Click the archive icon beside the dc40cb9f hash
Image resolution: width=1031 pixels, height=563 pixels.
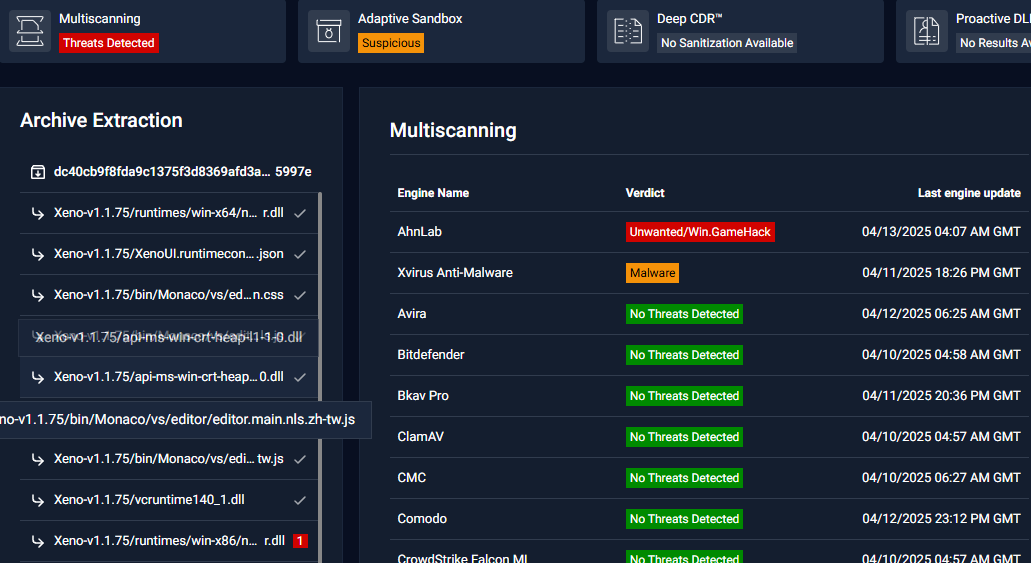click(x=38, y=172)
